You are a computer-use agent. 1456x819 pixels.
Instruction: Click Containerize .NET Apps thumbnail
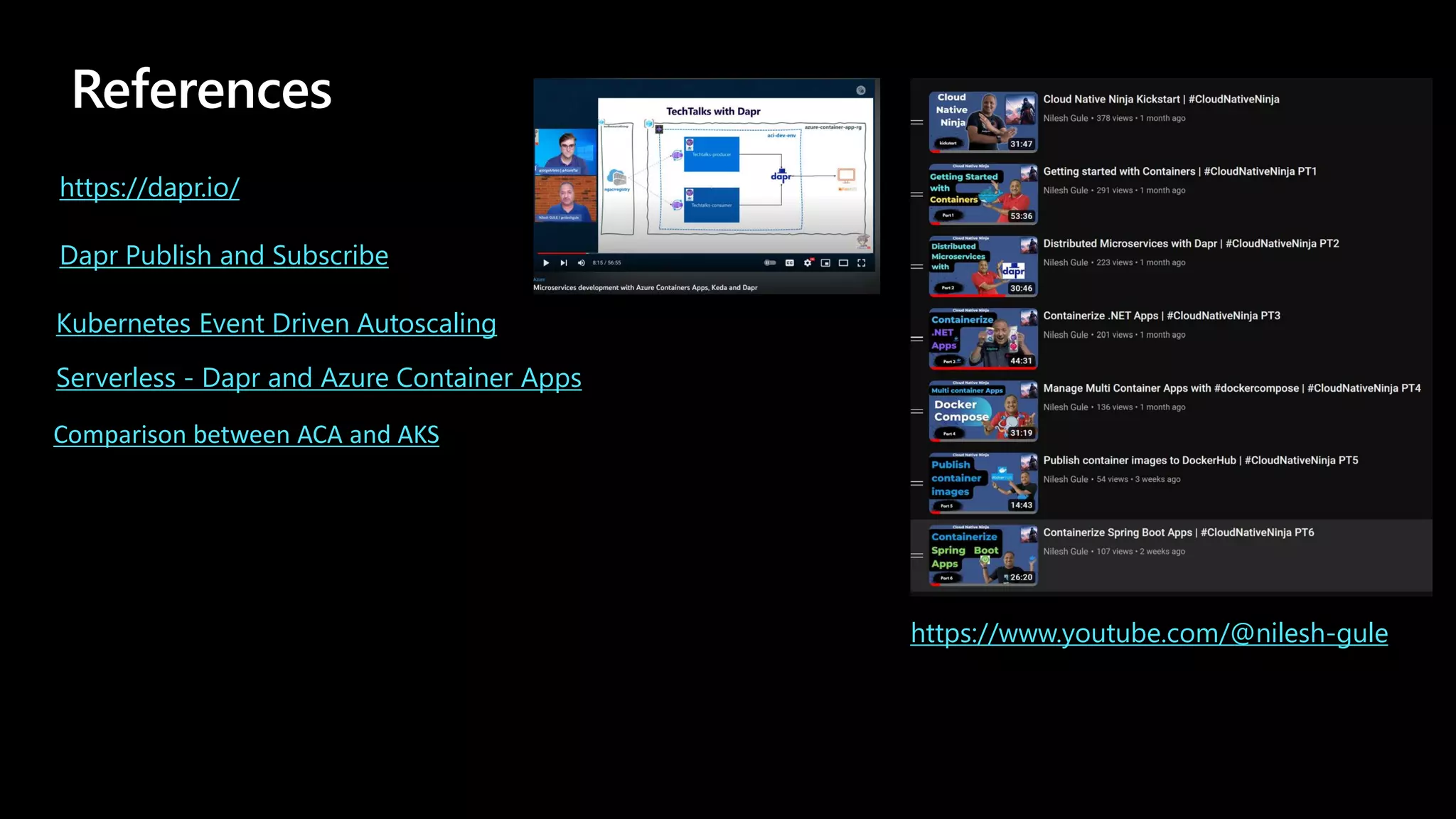coord(983,338)
